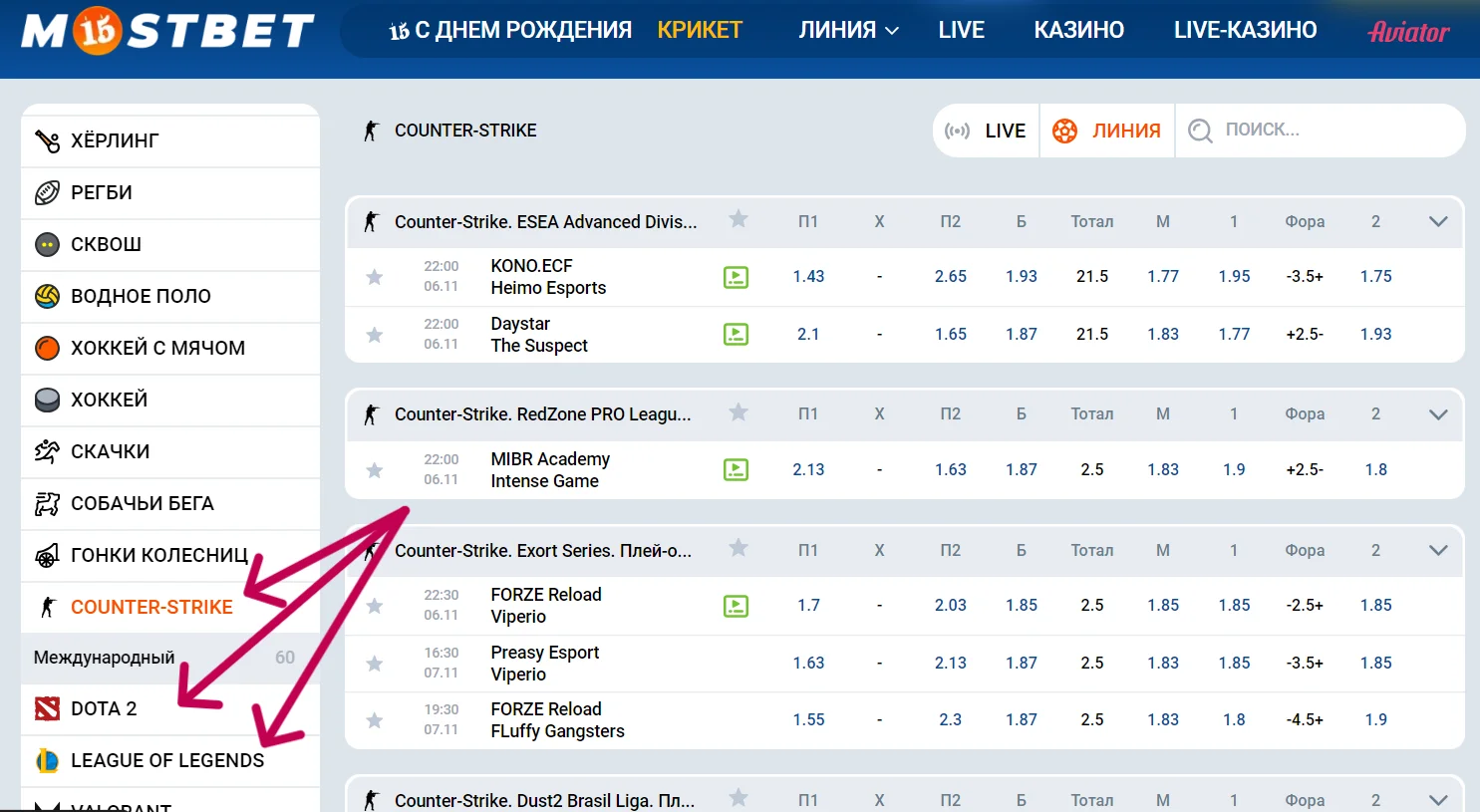Click the League of Legends sidebar icon
The image size is (1480, 812).
pos(47,760)
